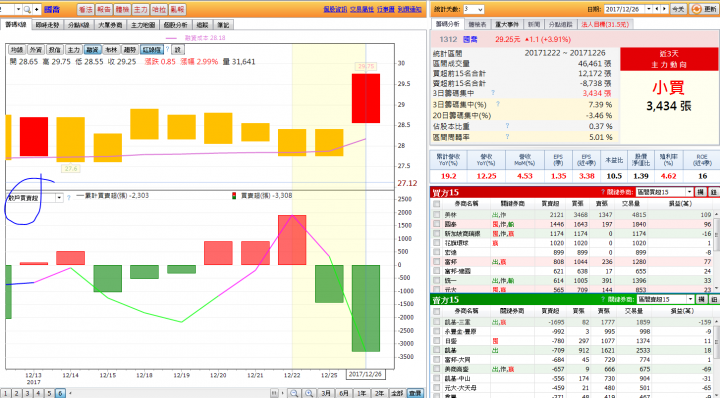Screen dimensions: 720x398
Task: Toggle the 均線 indicator button
Action: tap(17, 50)
